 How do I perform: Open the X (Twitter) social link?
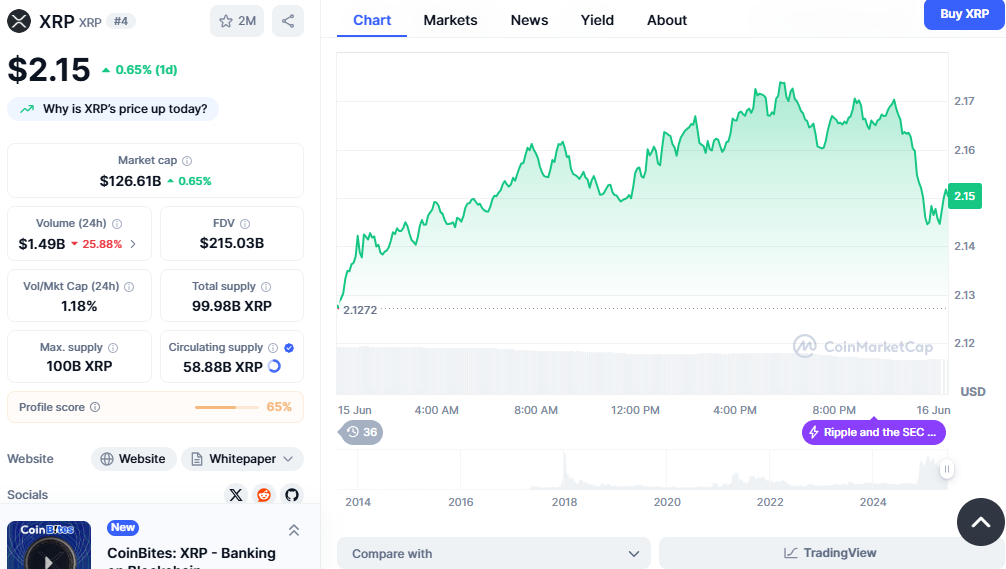tap(236, 494)
